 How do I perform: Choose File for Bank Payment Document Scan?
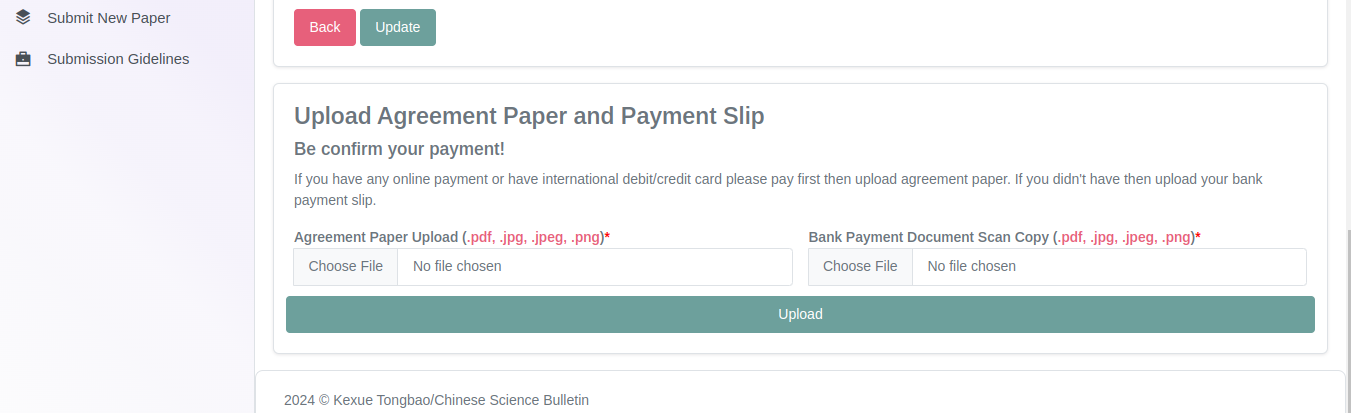(860, 267)
